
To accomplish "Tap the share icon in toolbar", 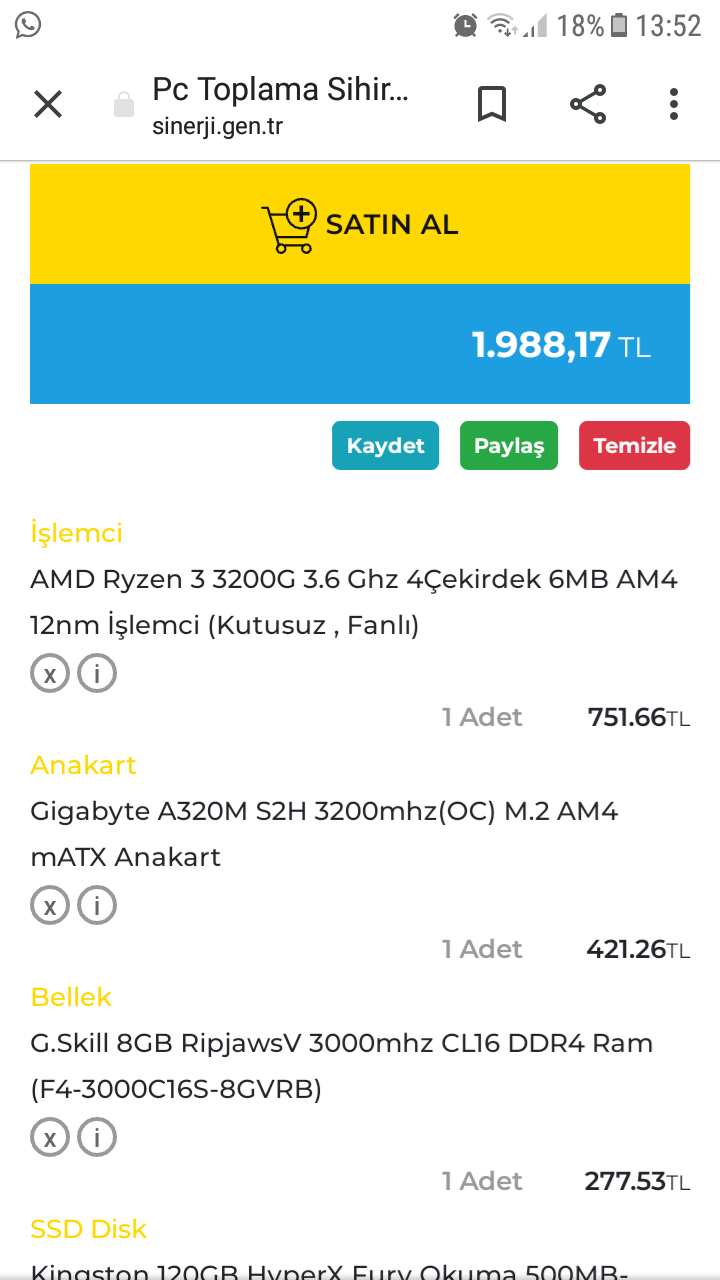I will coord(588,104).
